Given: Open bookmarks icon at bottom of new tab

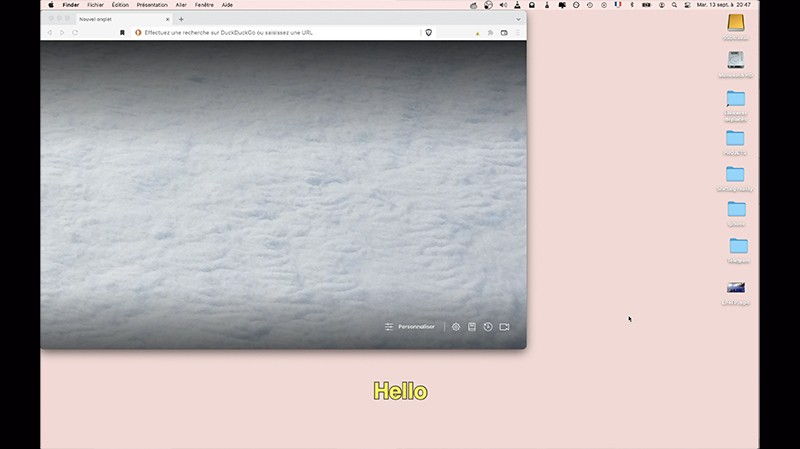Looking at the screenshot, I should 472,327.
